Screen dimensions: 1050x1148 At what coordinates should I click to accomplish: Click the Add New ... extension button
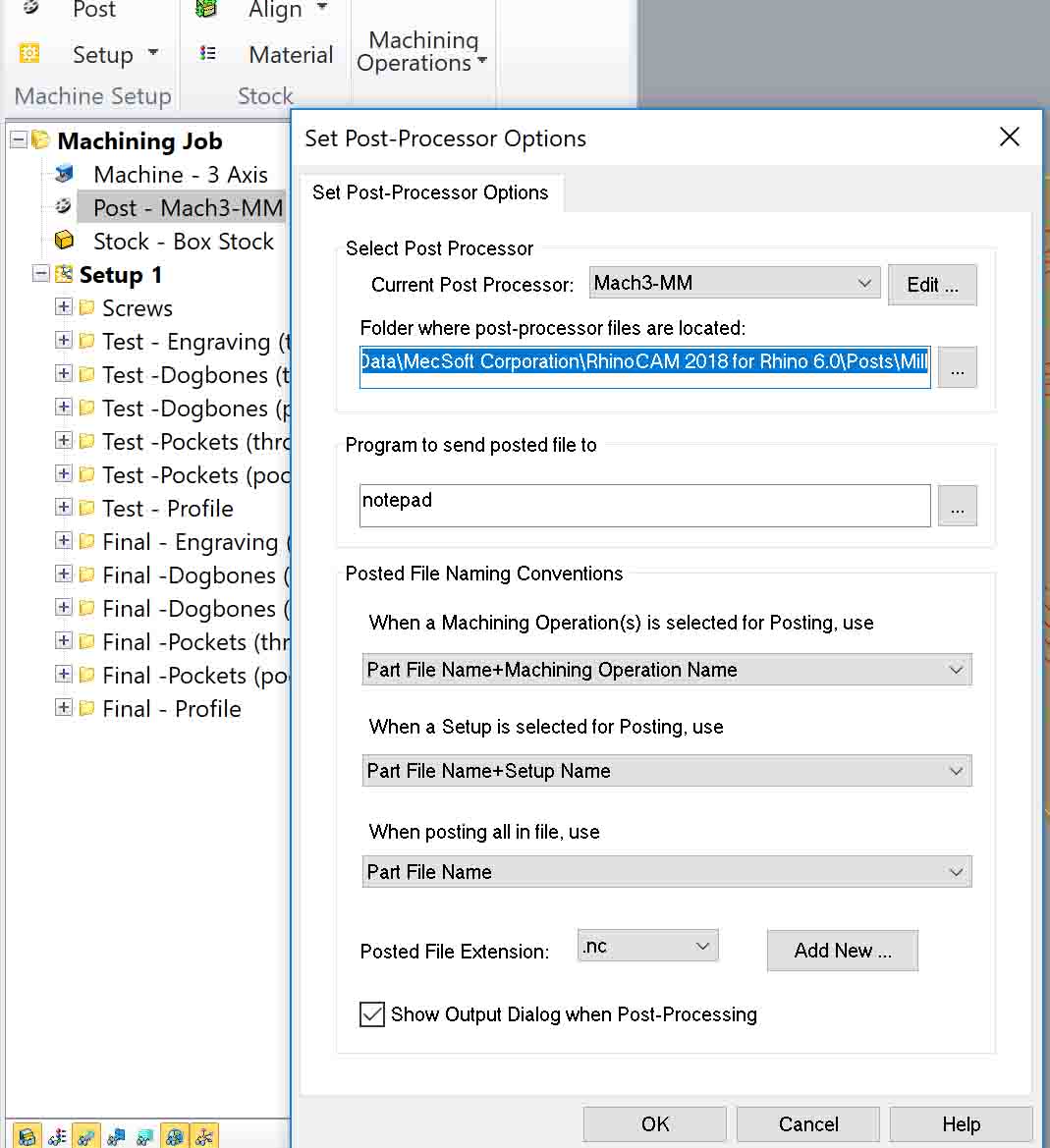pos(843,951)
